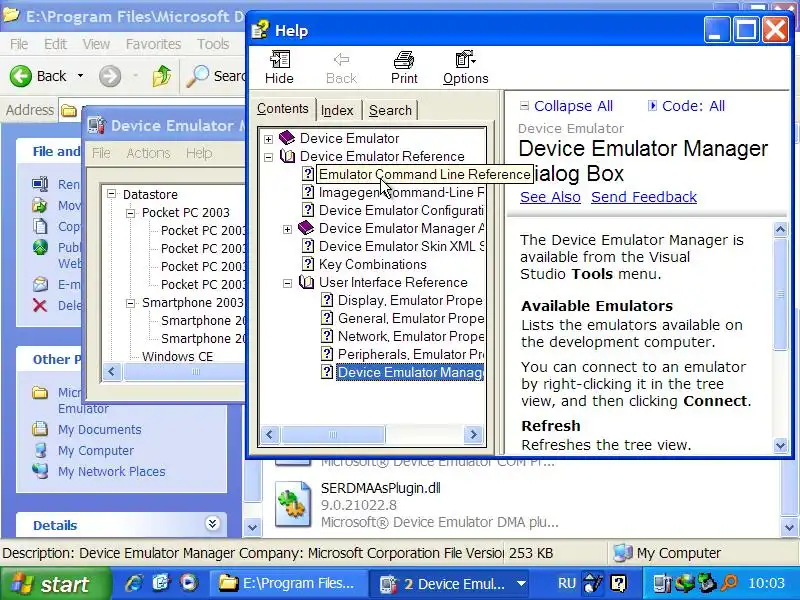The height and width of the screenshot is (600, 800).
Task: Click the Windows Media Player quick launch icon
Action: (x=188, y=583)
